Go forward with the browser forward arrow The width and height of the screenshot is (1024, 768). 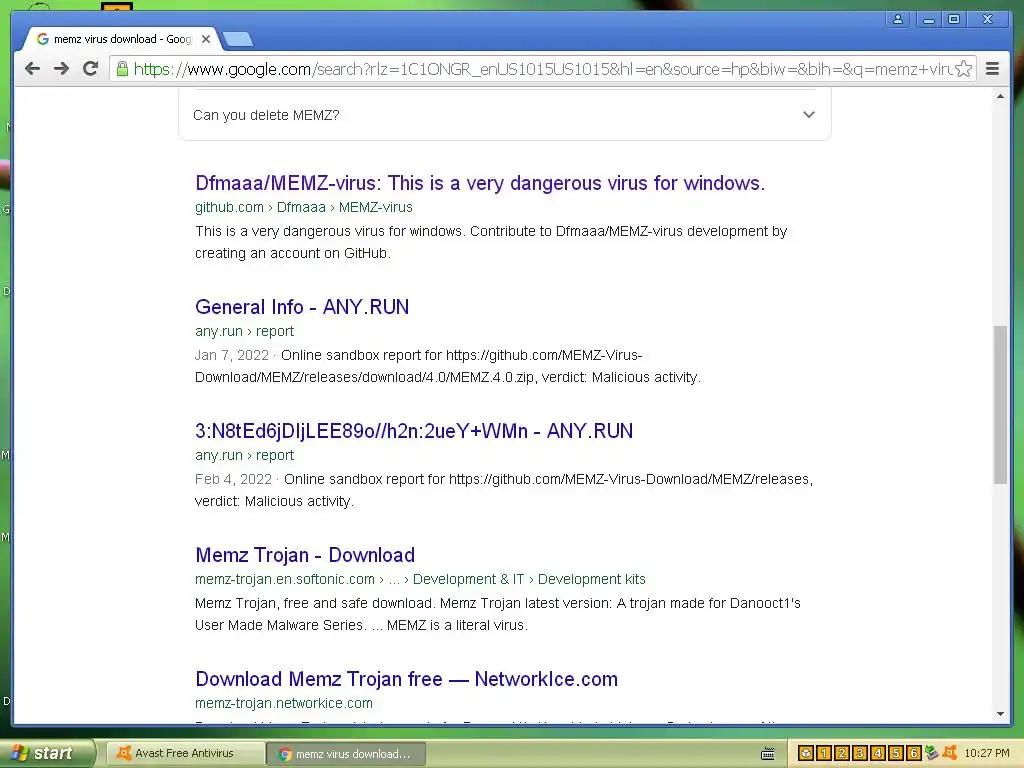61,69
